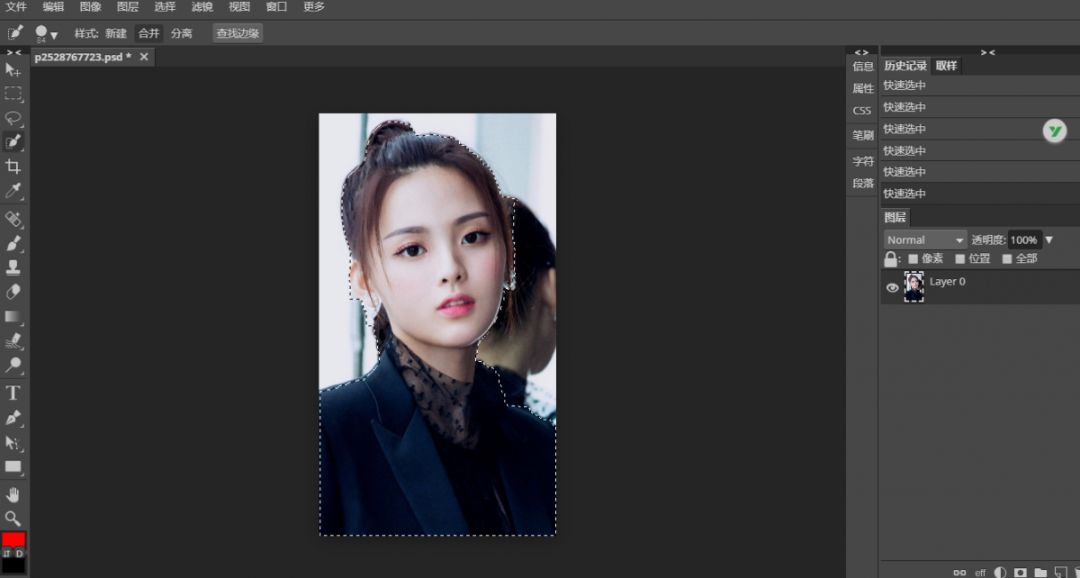Select the Brush tool

tap(13, 243)
